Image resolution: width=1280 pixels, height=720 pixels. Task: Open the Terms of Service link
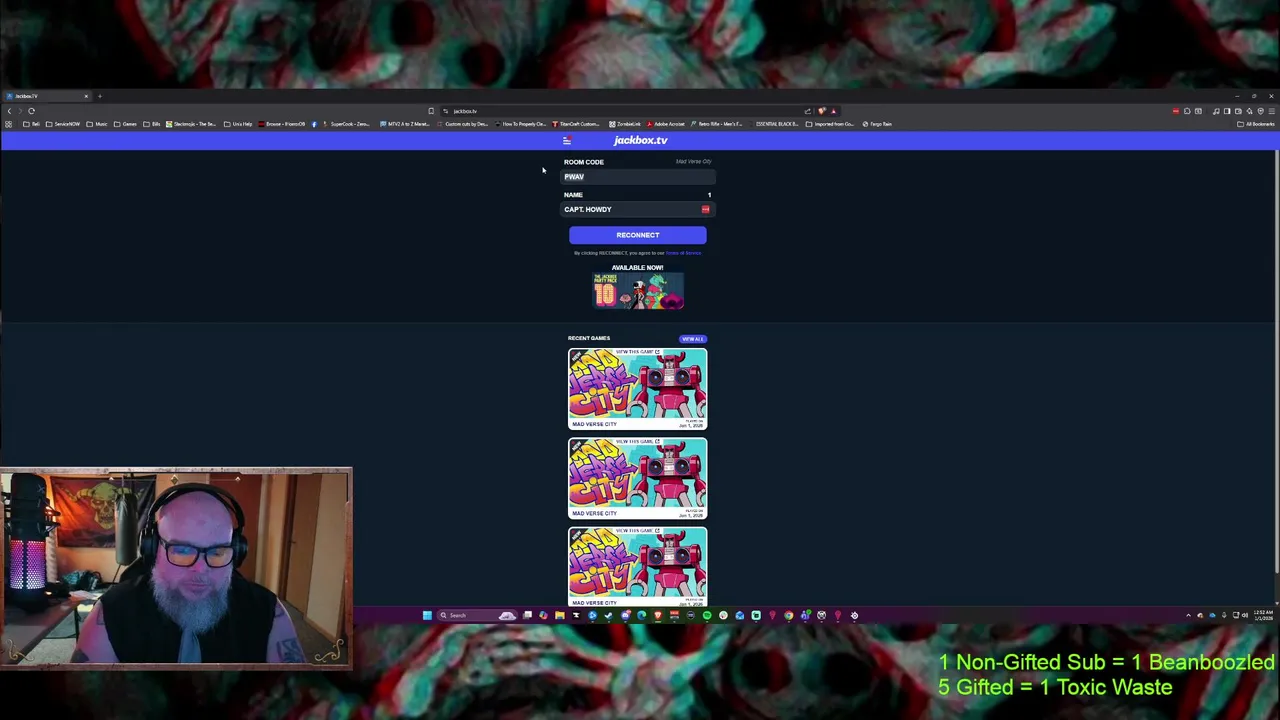coord(683,253)
